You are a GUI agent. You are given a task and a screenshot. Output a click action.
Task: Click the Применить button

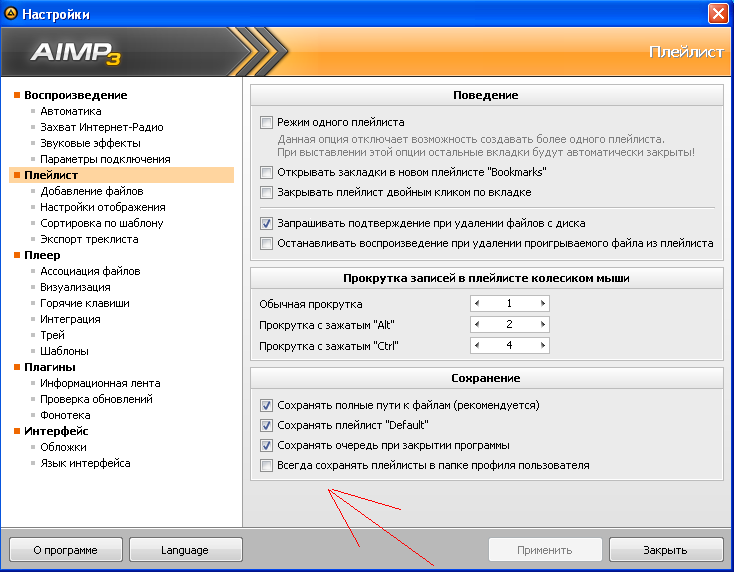[x=545, y=550]
